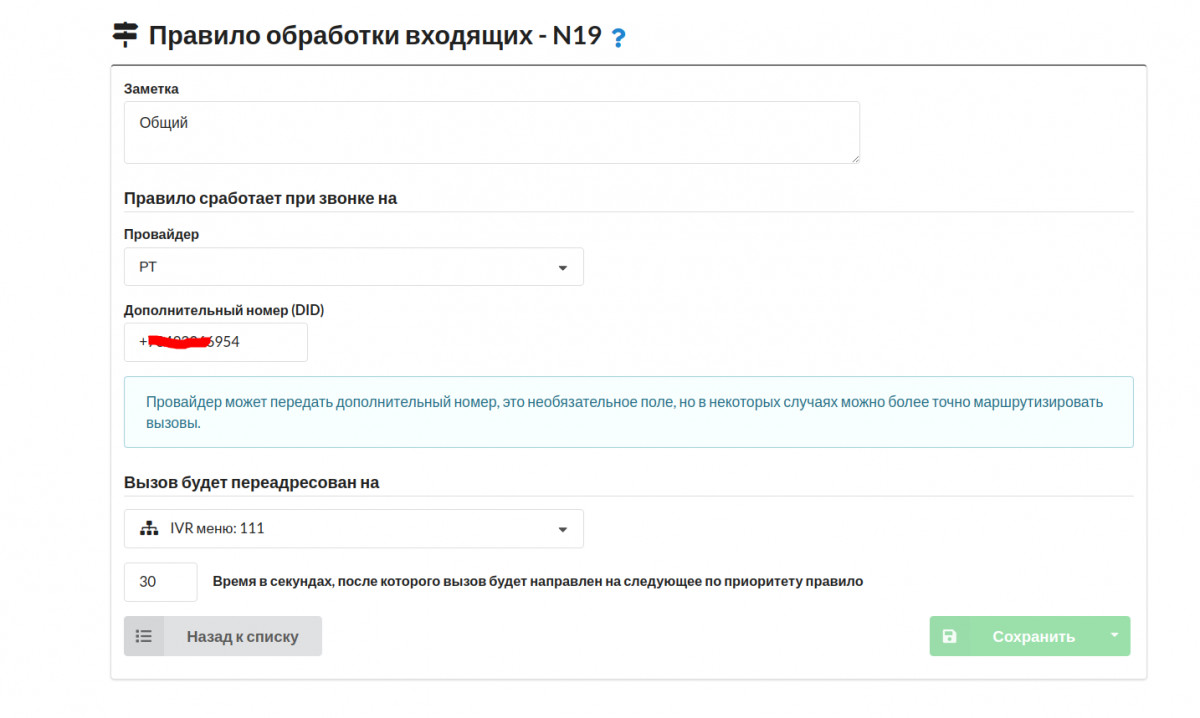Click the IVR menu sitemap icon
This screenshot has height=718, width=1200.
tap(149, 529)
